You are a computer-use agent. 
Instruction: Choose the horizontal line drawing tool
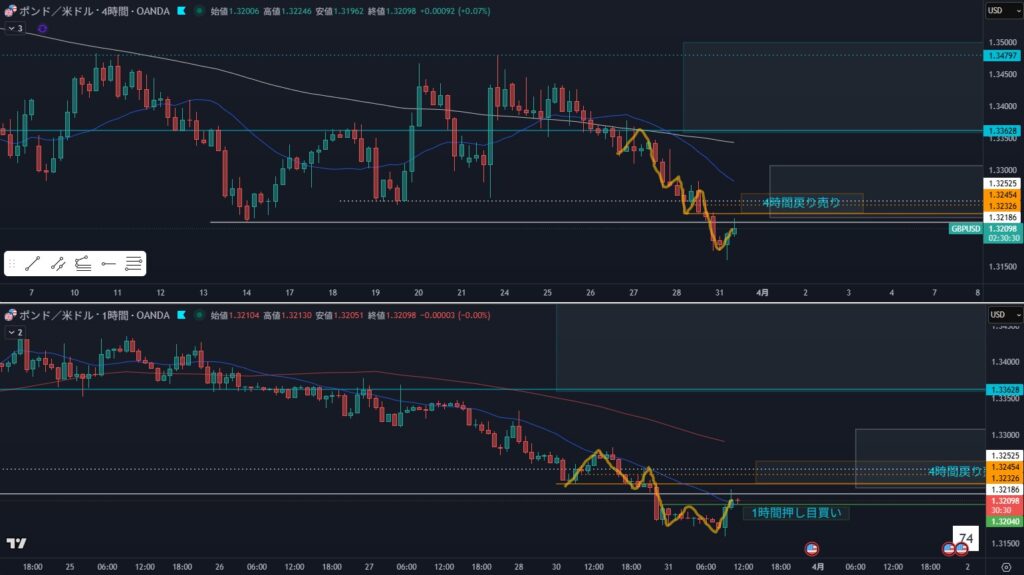tap(108, 264)
